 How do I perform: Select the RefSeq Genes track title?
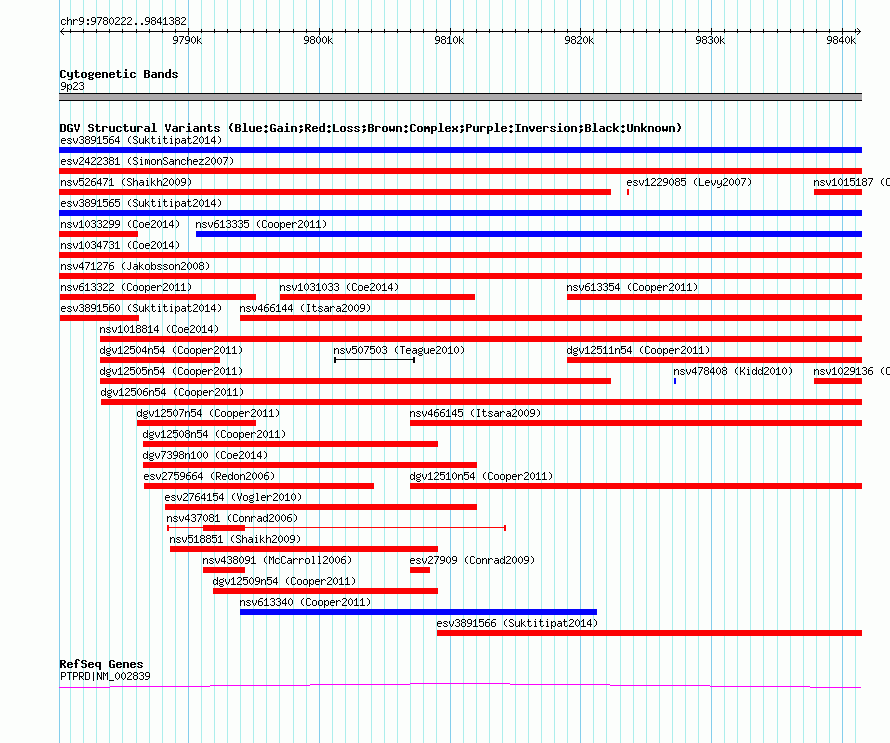tap(101, 664)
